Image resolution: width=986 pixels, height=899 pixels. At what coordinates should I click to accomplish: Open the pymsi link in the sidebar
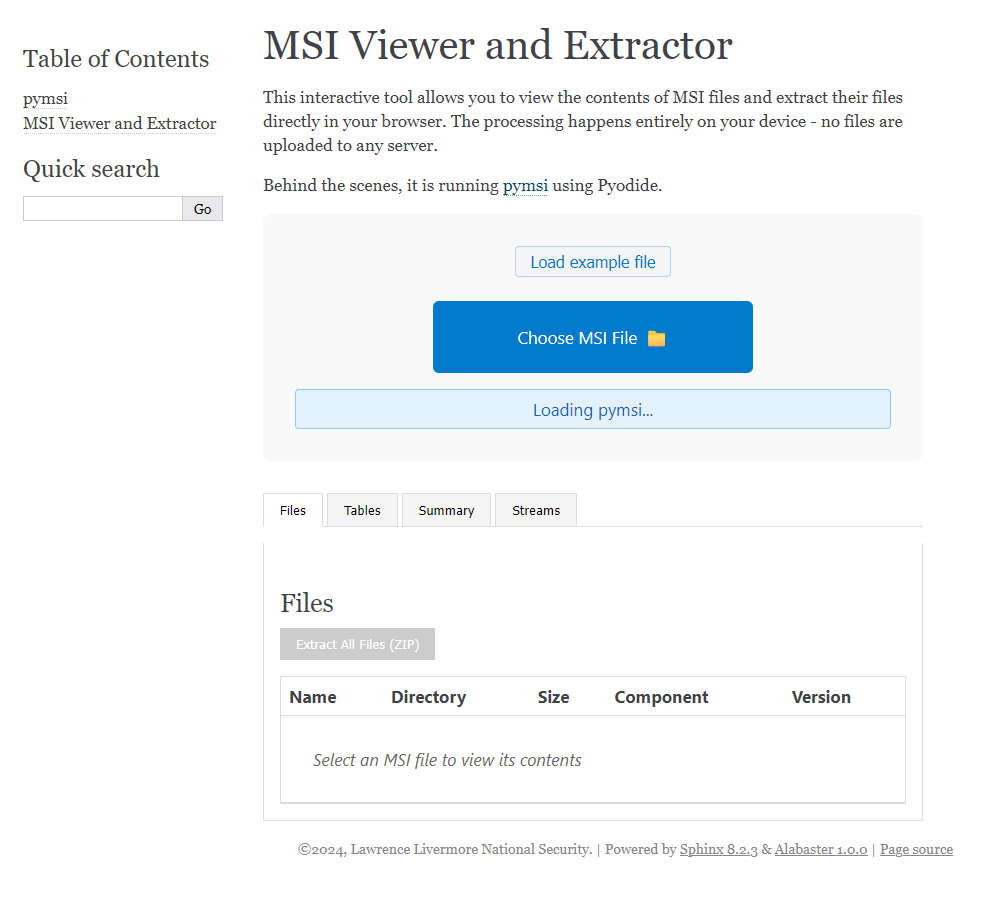(x=45, y=99)
